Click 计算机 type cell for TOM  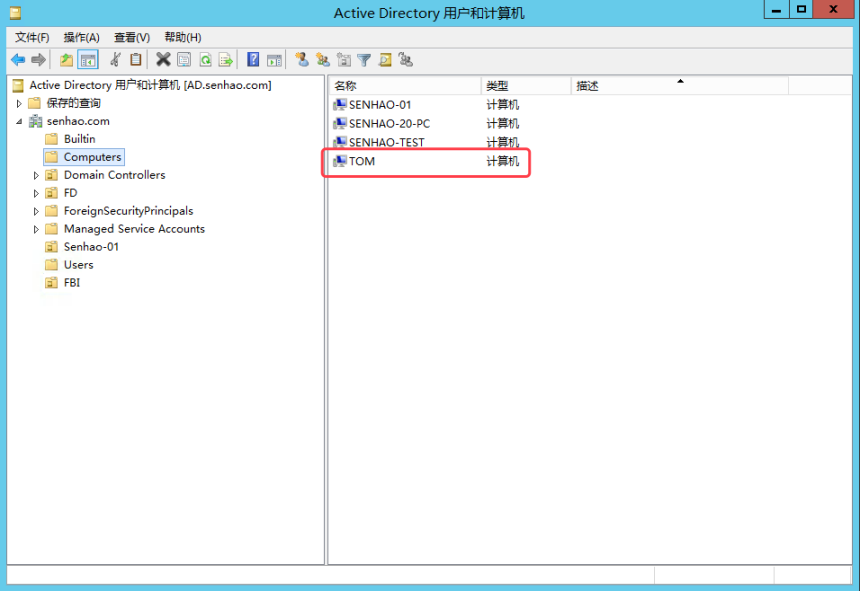[503, 161]
